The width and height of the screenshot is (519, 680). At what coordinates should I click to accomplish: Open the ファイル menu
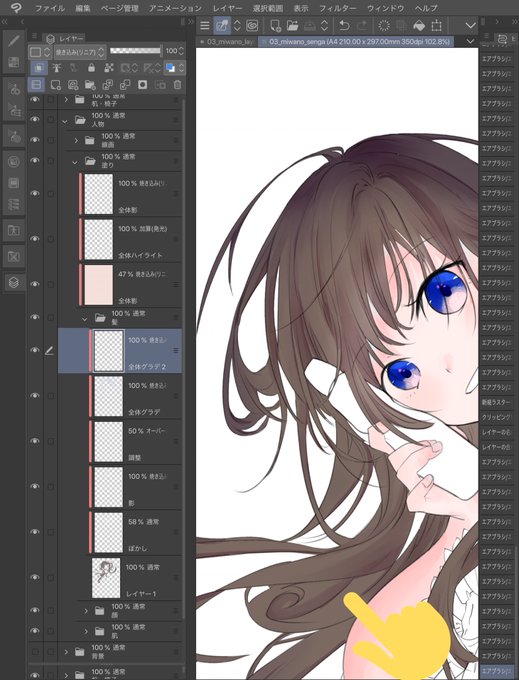(50, 8)
